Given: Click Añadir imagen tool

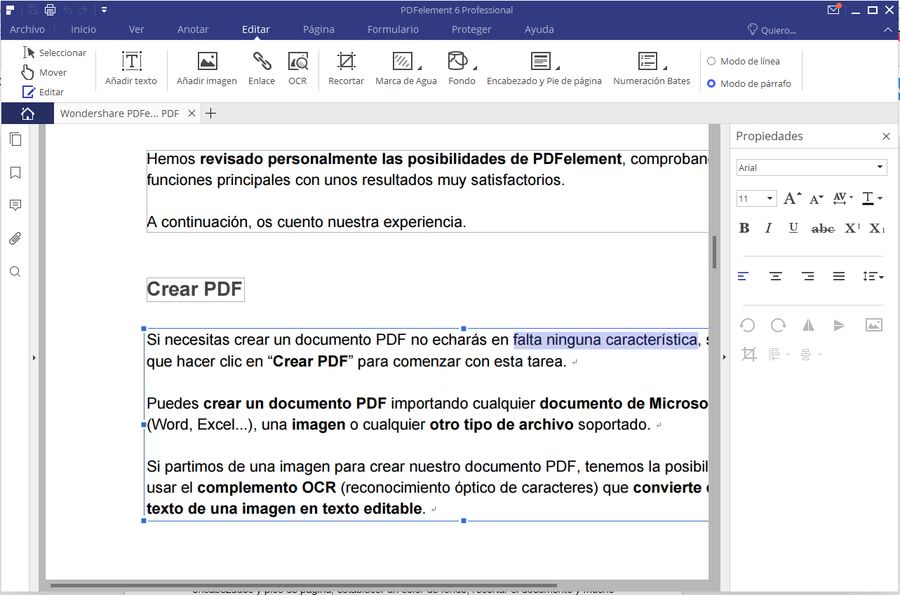Looking at the screenshot, I should point(207,68).
